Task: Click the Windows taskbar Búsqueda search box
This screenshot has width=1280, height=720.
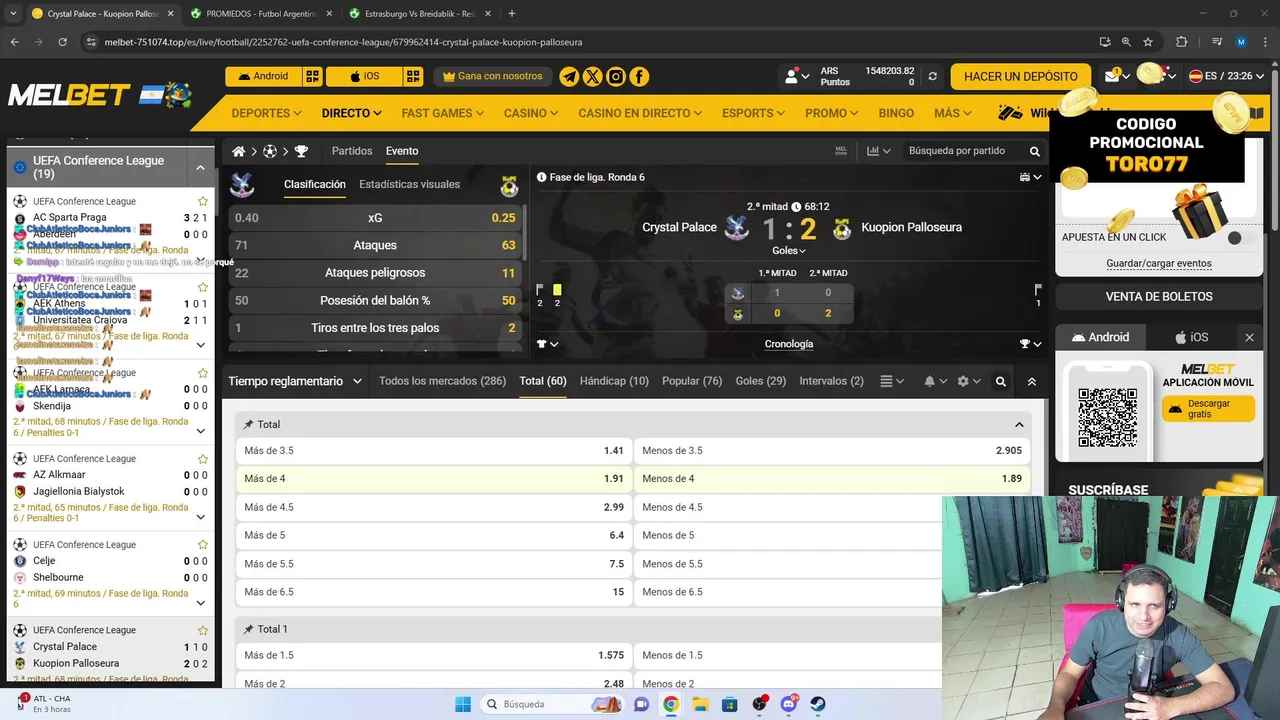Action: (x=552, y=704)
